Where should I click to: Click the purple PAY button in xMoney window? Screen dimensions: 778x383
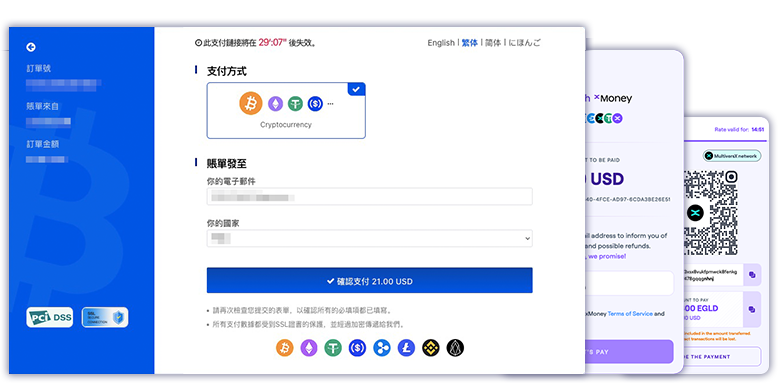coord(630,352)
